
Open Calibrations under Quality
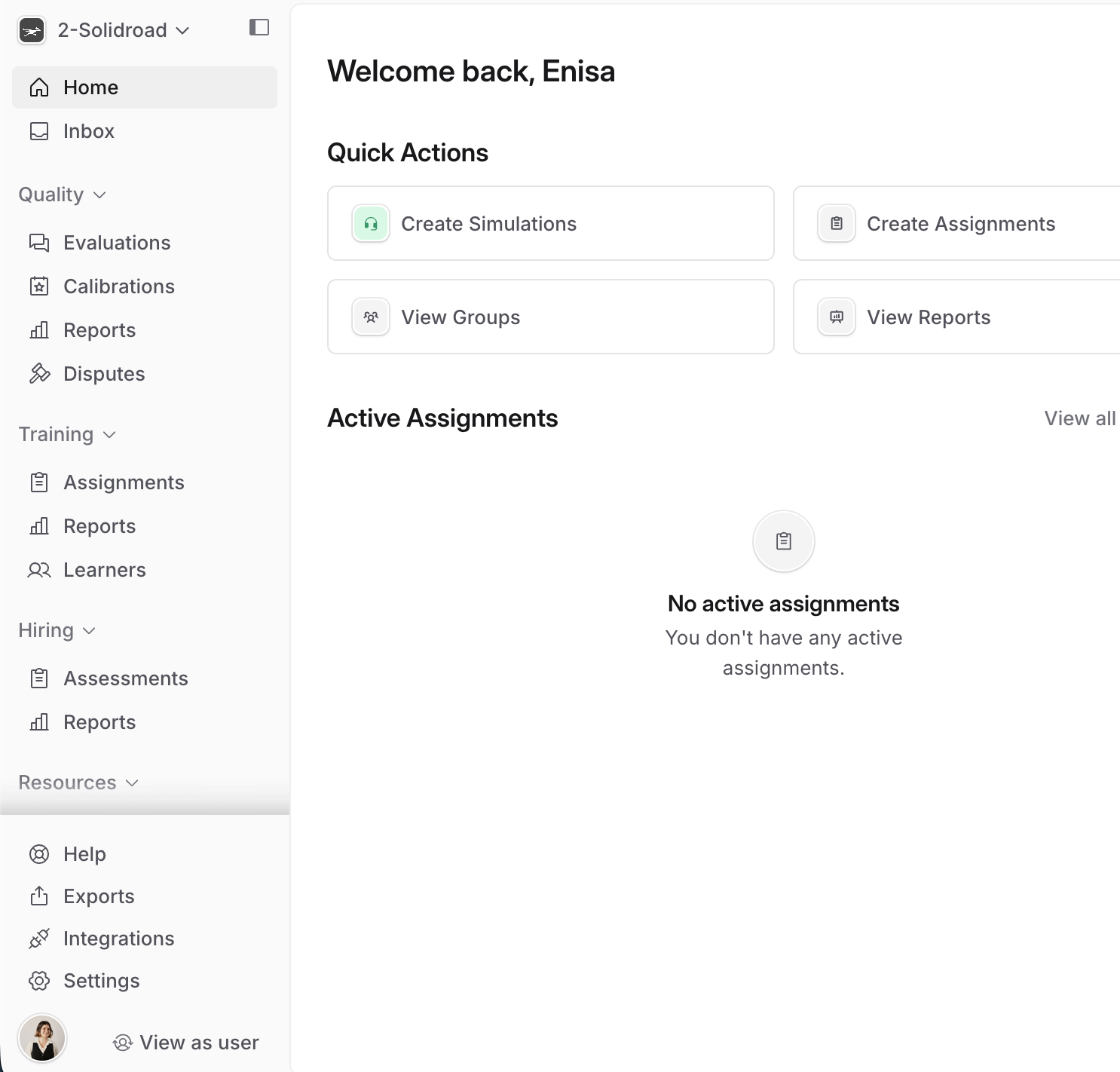pyautogui.click(x=145, y=286)
